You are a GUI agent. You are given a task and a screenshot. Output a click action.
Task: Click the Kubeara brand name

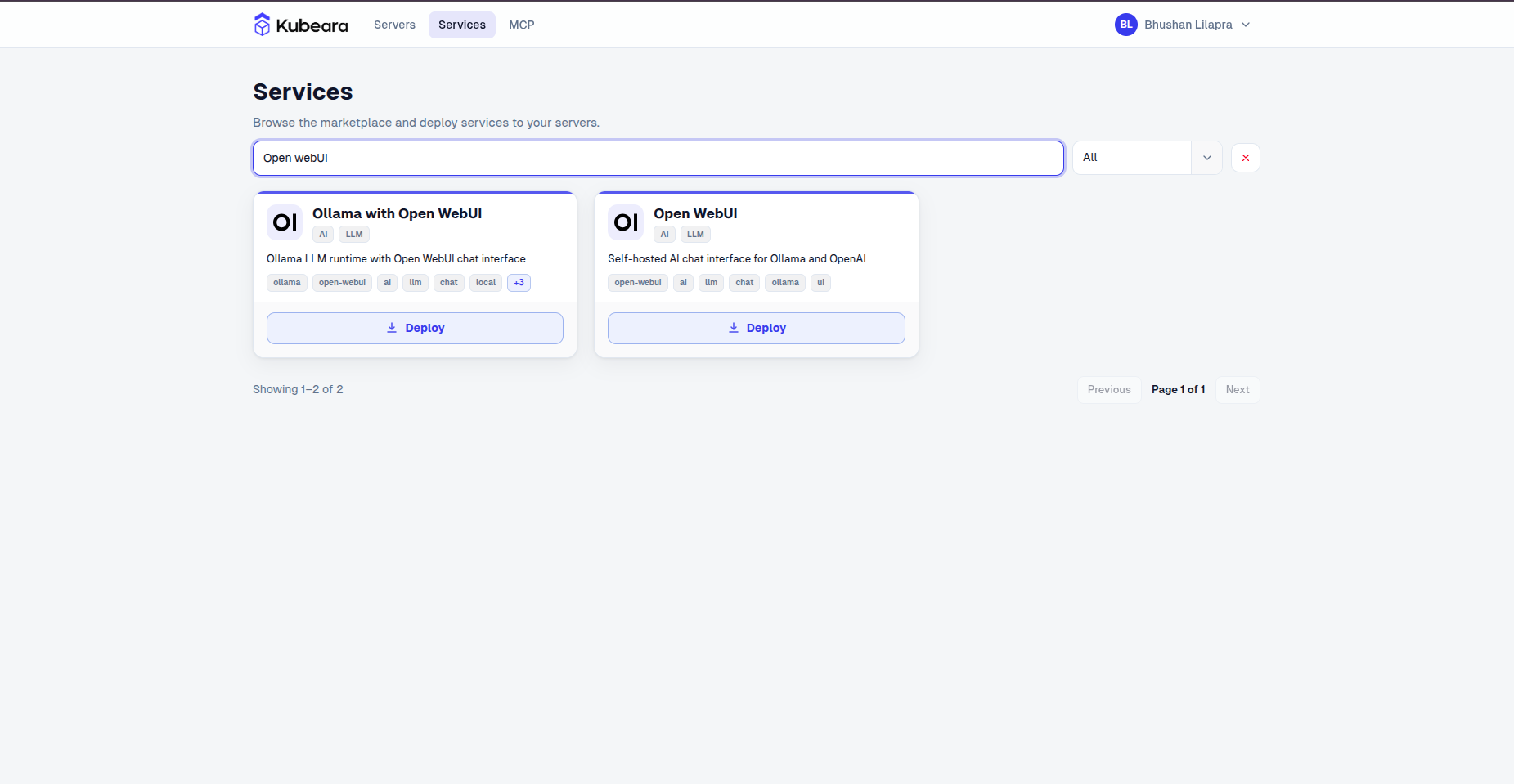pos(312,25)
